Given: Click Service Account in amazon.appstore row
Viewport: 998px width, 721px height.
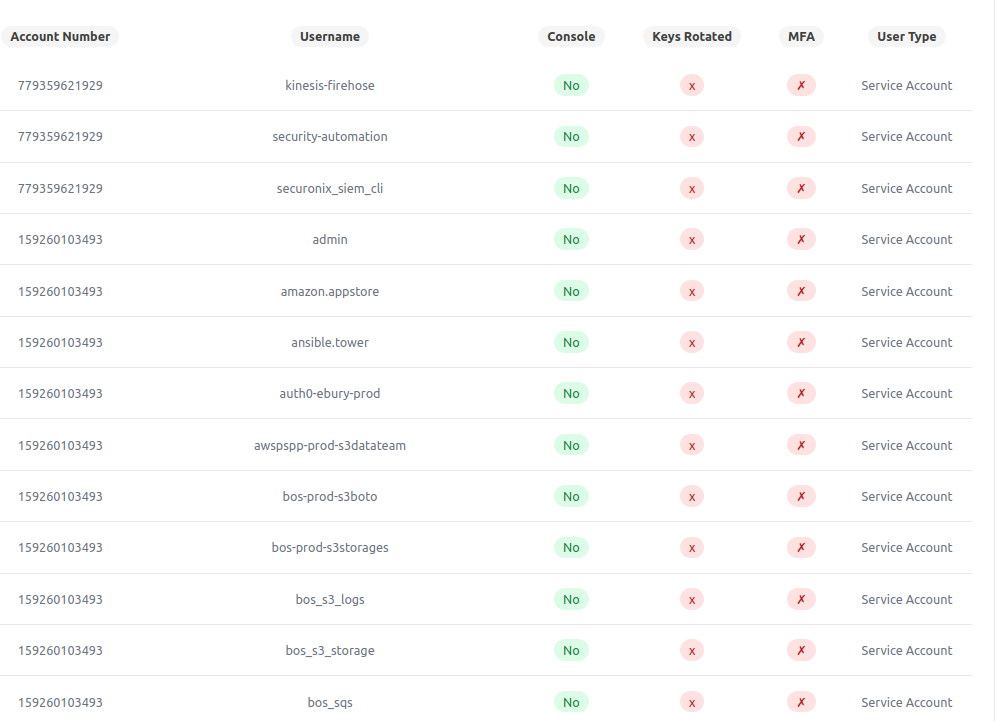Looking at the screenshot, I should click(x=906, y=291).
